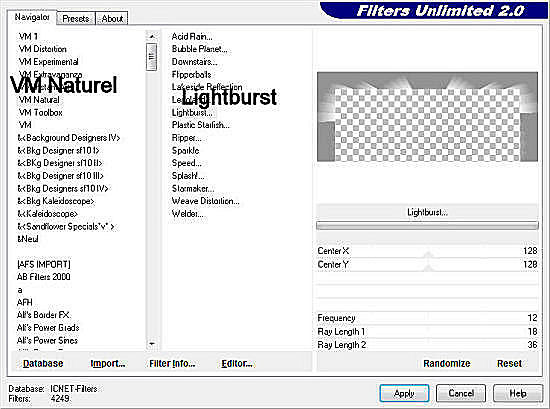Click the category list scroll-up arrow

pyautogui.click(x=152, y=36)
